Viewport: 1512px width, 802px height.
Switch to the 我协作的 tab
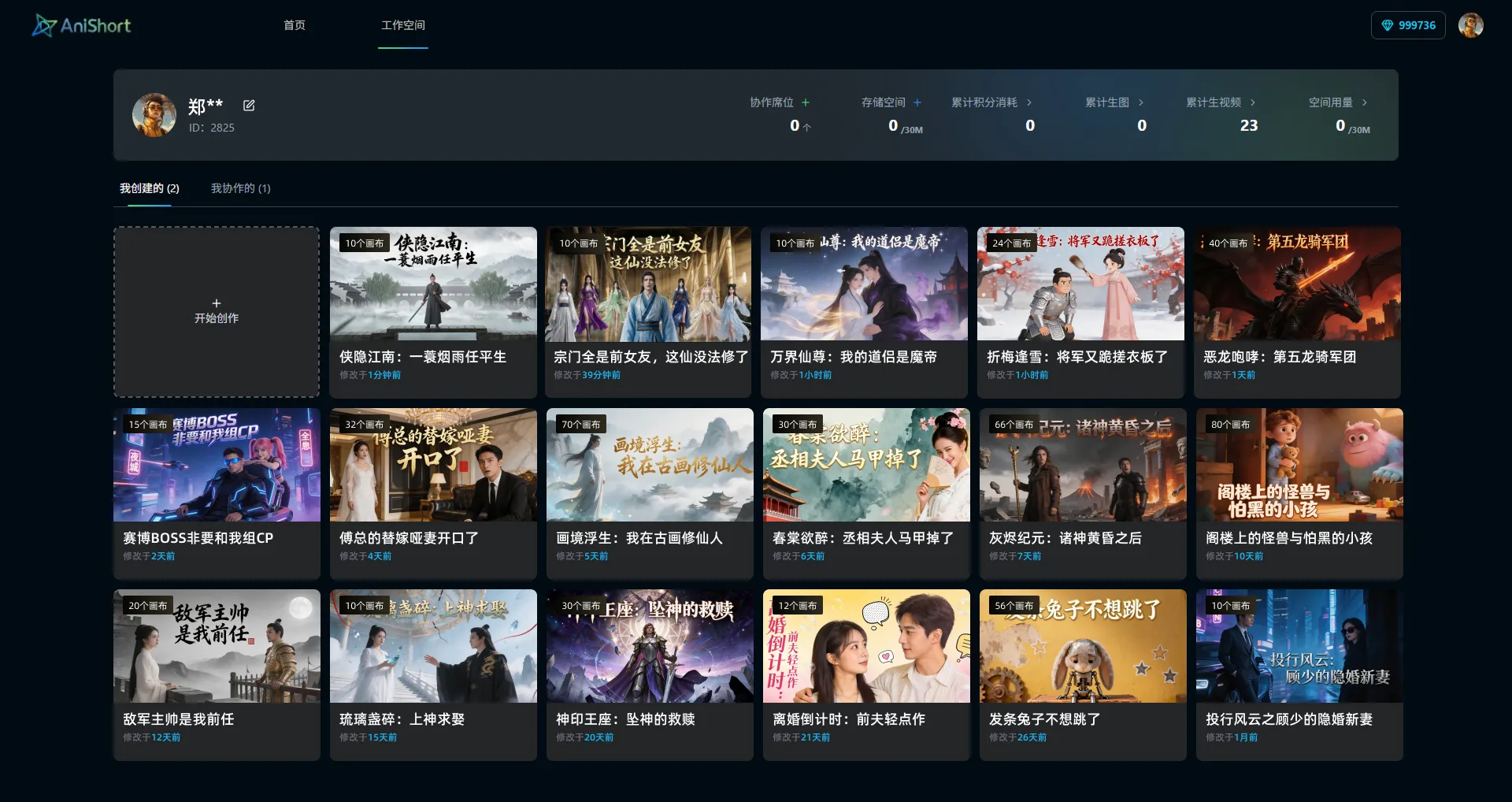[x=241, y=188]
